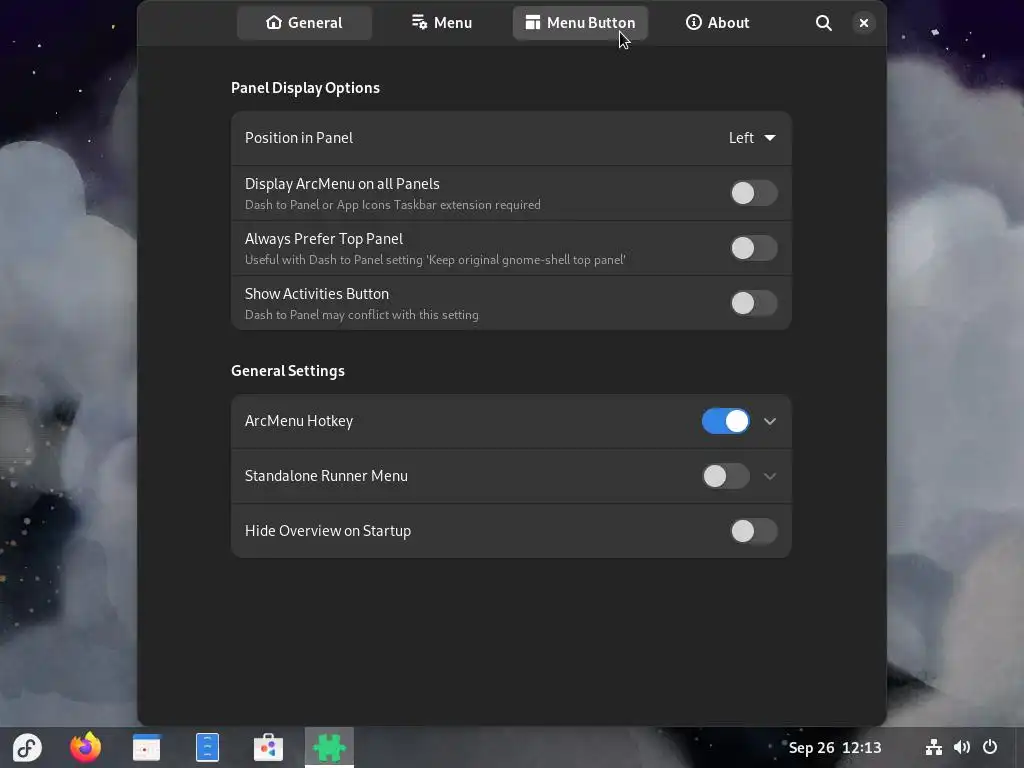Open the Position in Panel dropdown
The image size is (1024, 768).
[752, 138]
